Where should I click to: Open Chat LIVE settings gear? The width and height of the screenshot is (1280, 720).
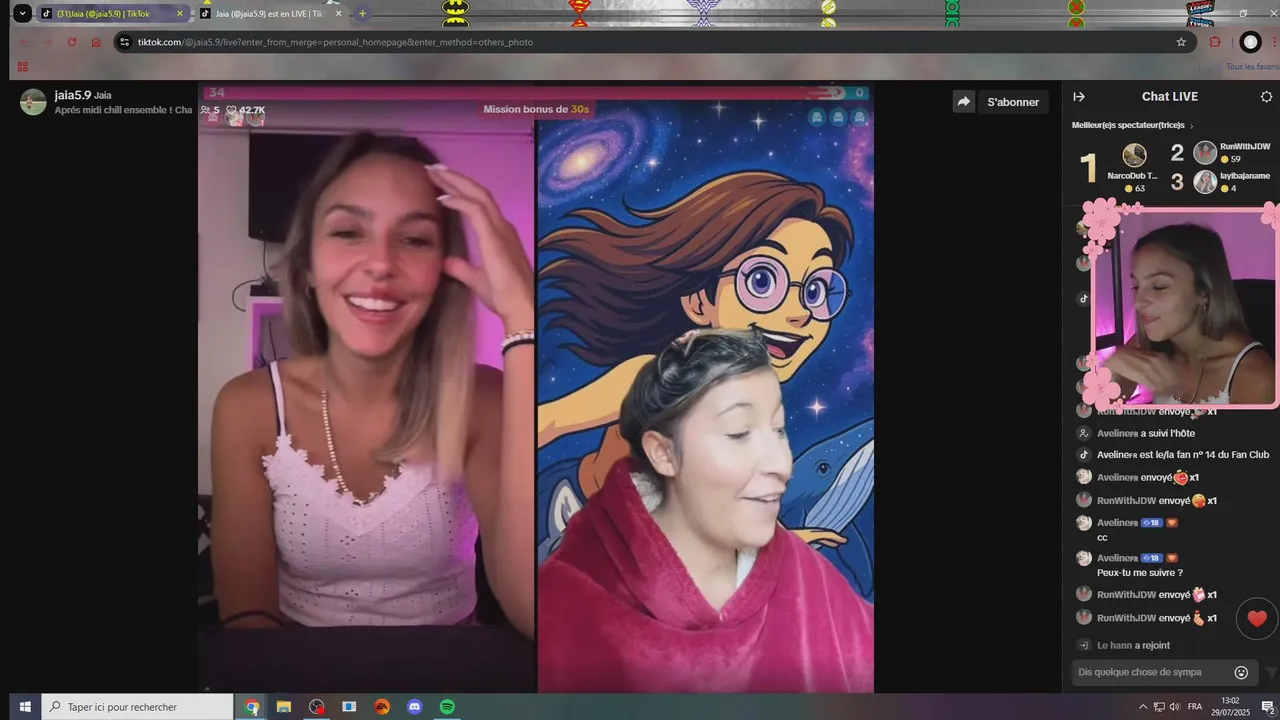pyautogui.click(x=1266, y=97)
